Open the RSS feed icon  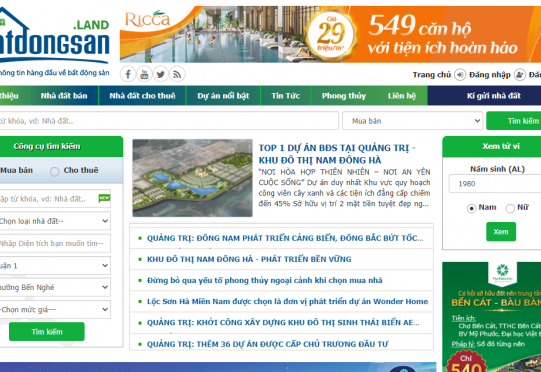click(177, 74)
